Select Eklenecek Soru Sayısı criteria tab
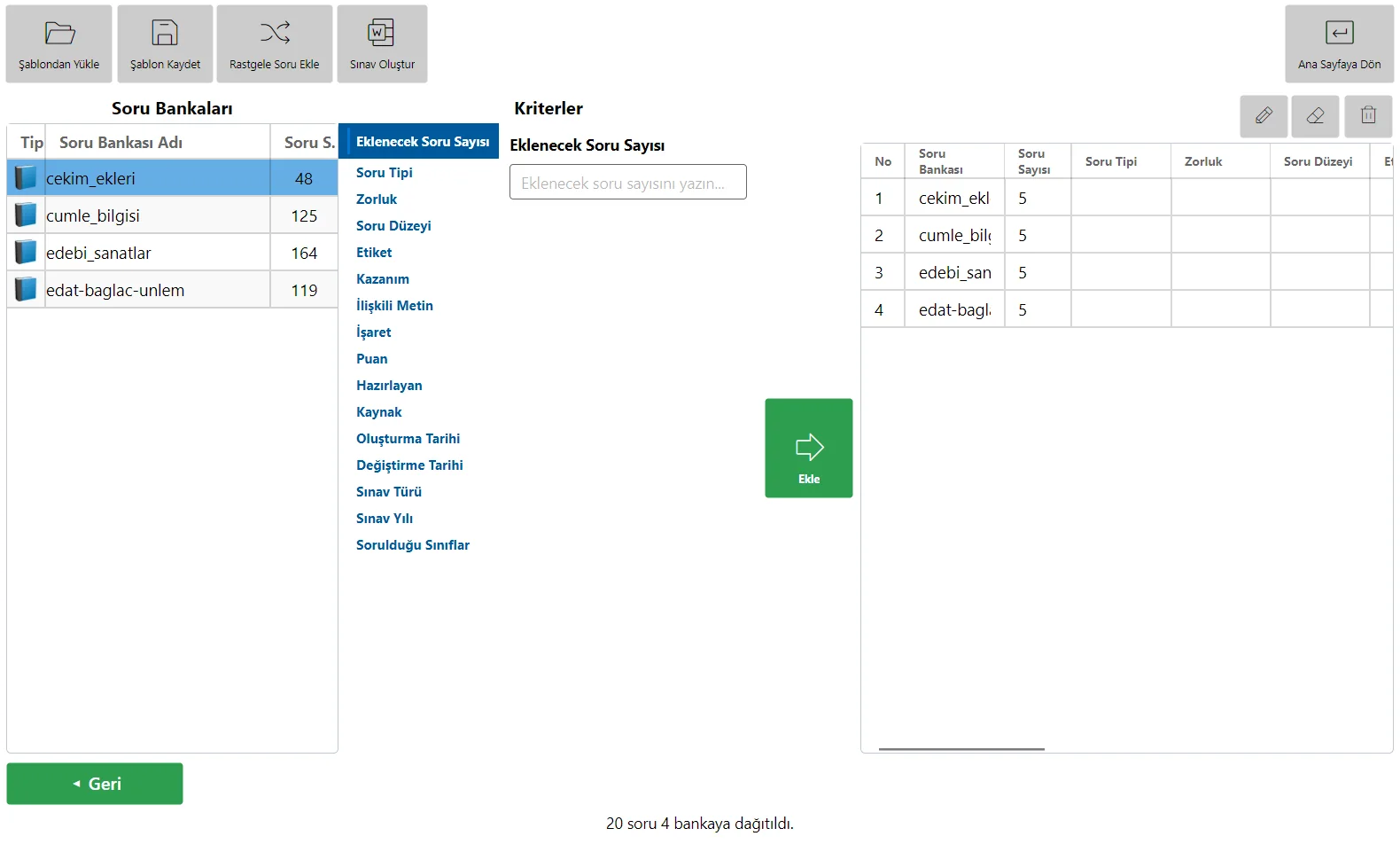Viewport: 1400px width, 844px height. point(419,142)
